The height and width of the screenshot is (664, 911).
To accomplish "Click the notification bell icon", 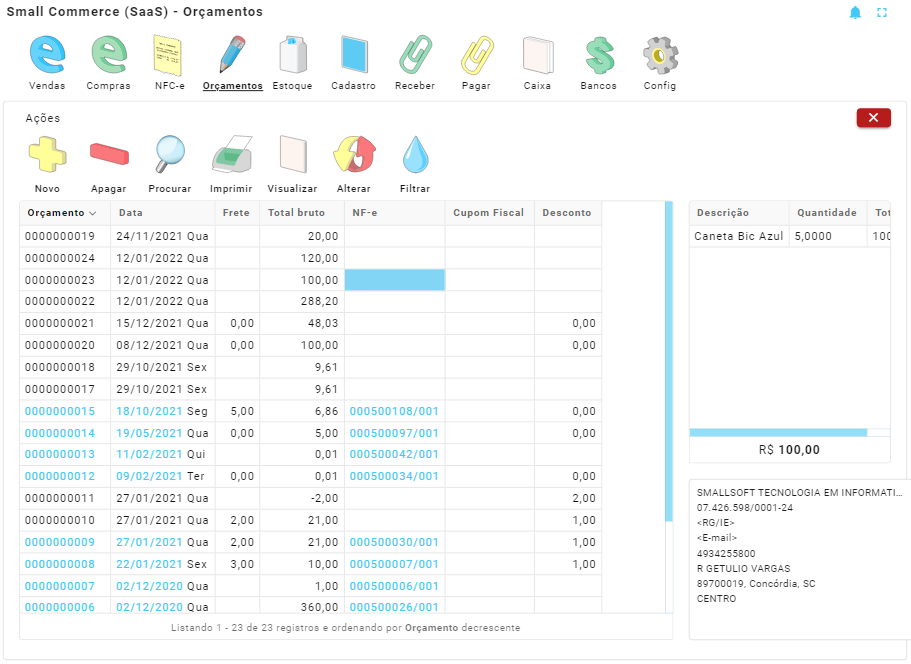I will click(855, 13).
